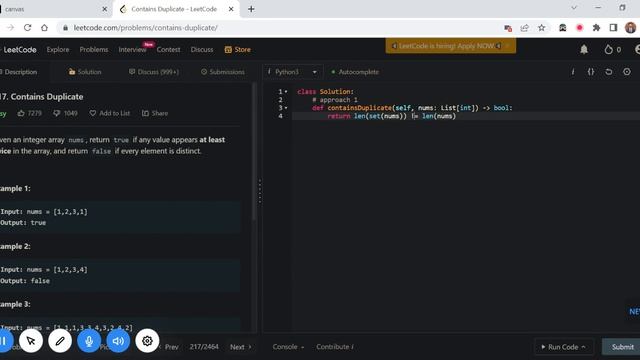Open the extensions puzzle icon
Screen dimensions: 640x360
(596, 28)
